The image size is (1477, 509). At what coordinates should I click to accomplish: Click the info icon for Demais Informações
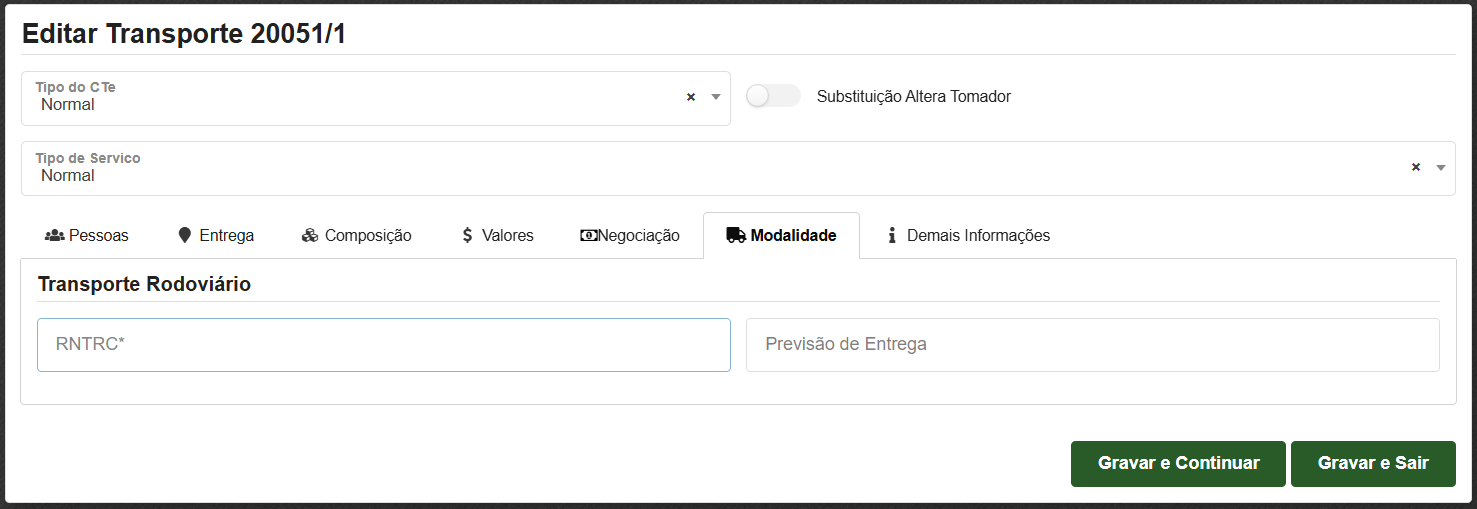[892, 236]
